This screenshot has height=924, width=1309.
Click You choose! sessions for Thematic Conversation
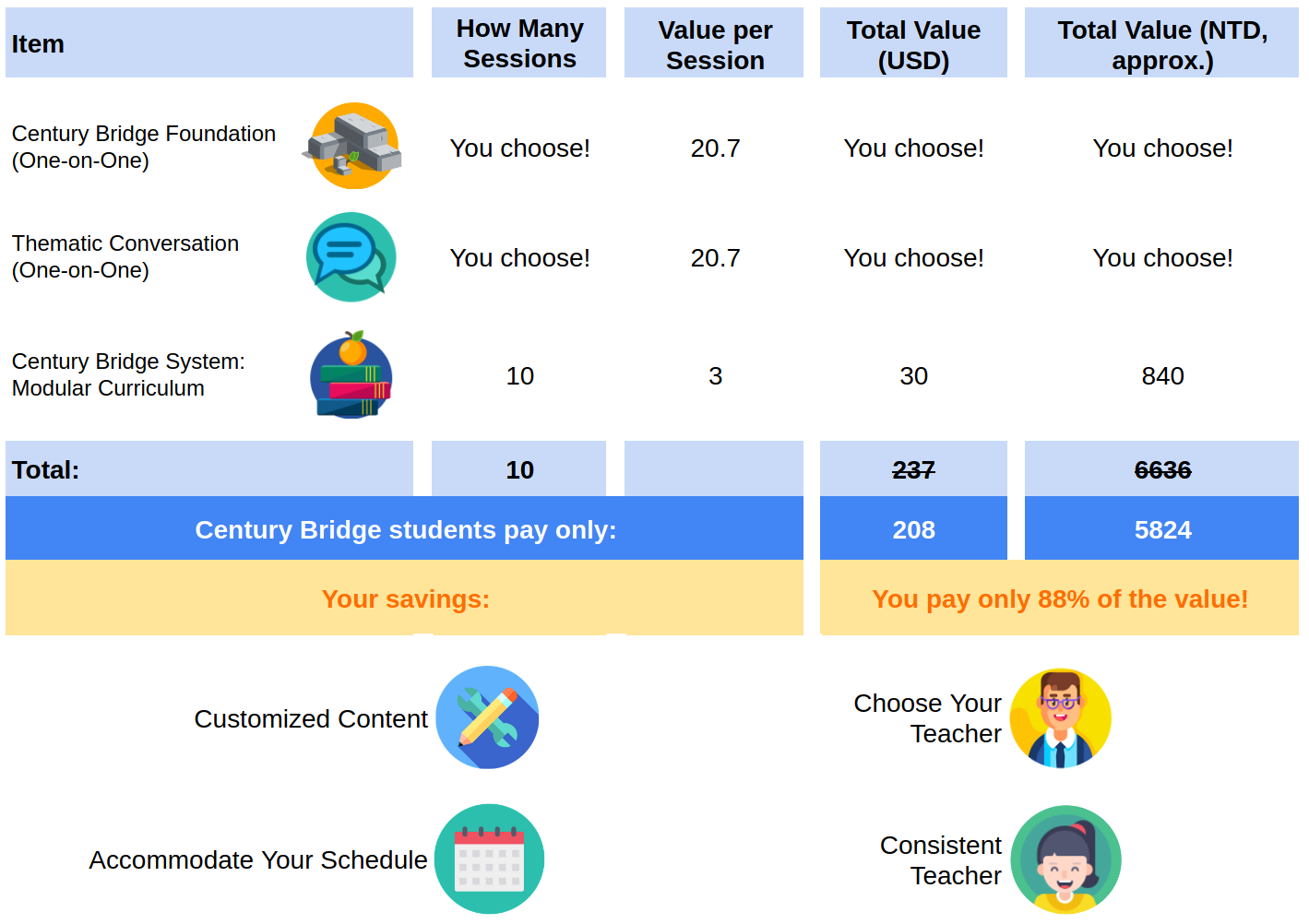pos(519,258)
